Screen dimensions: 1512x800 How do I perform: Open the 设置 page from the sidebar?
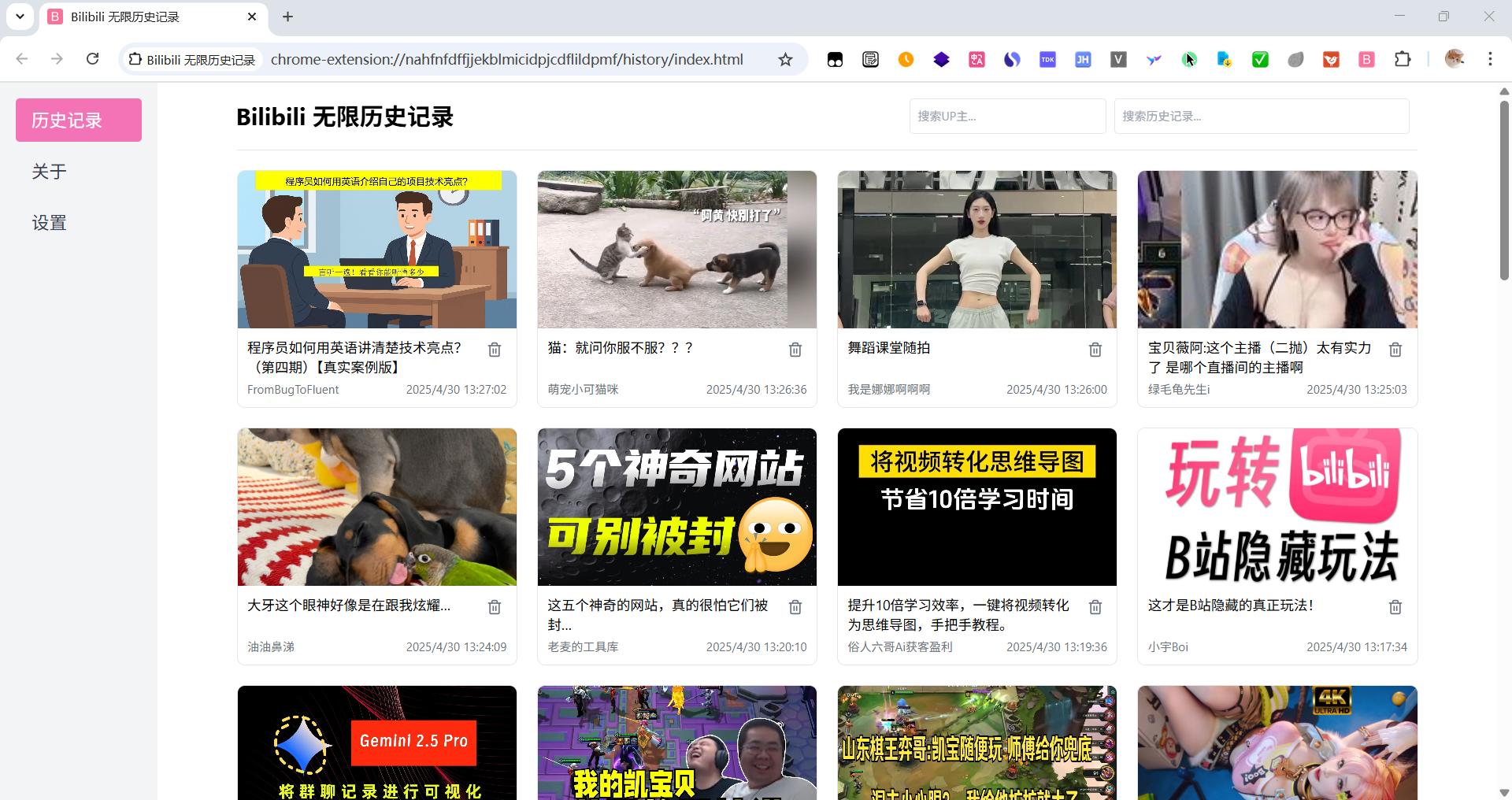click(49, 223)
